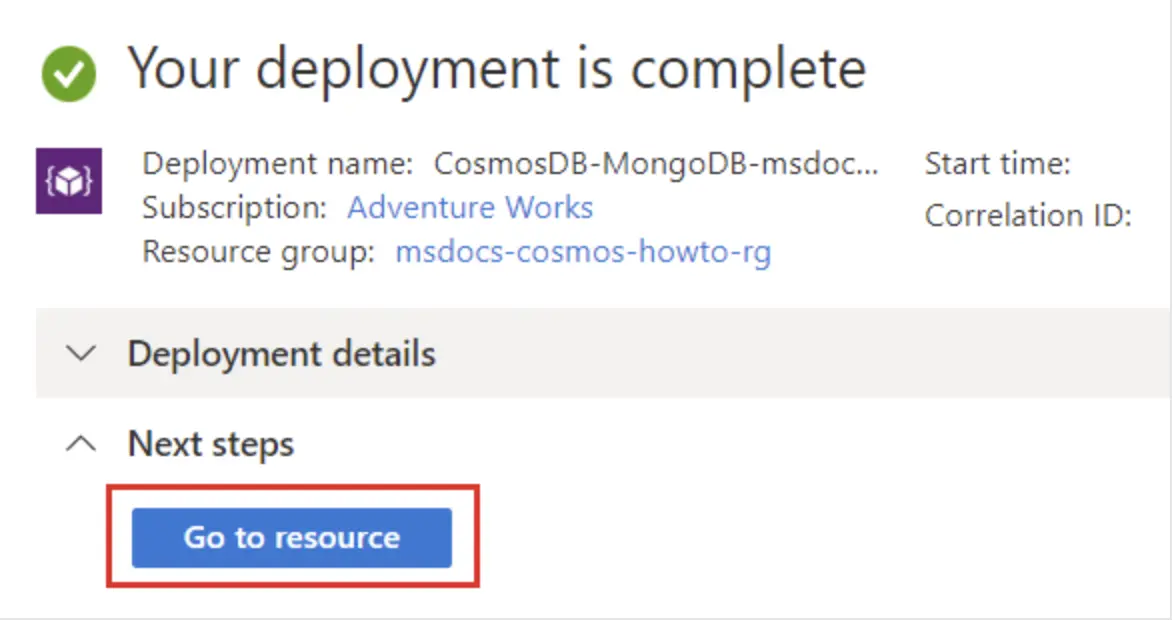Open the msdocs-cosmos-howto-rg resource group link
The image size is (1173, 624).
point(583,252)
